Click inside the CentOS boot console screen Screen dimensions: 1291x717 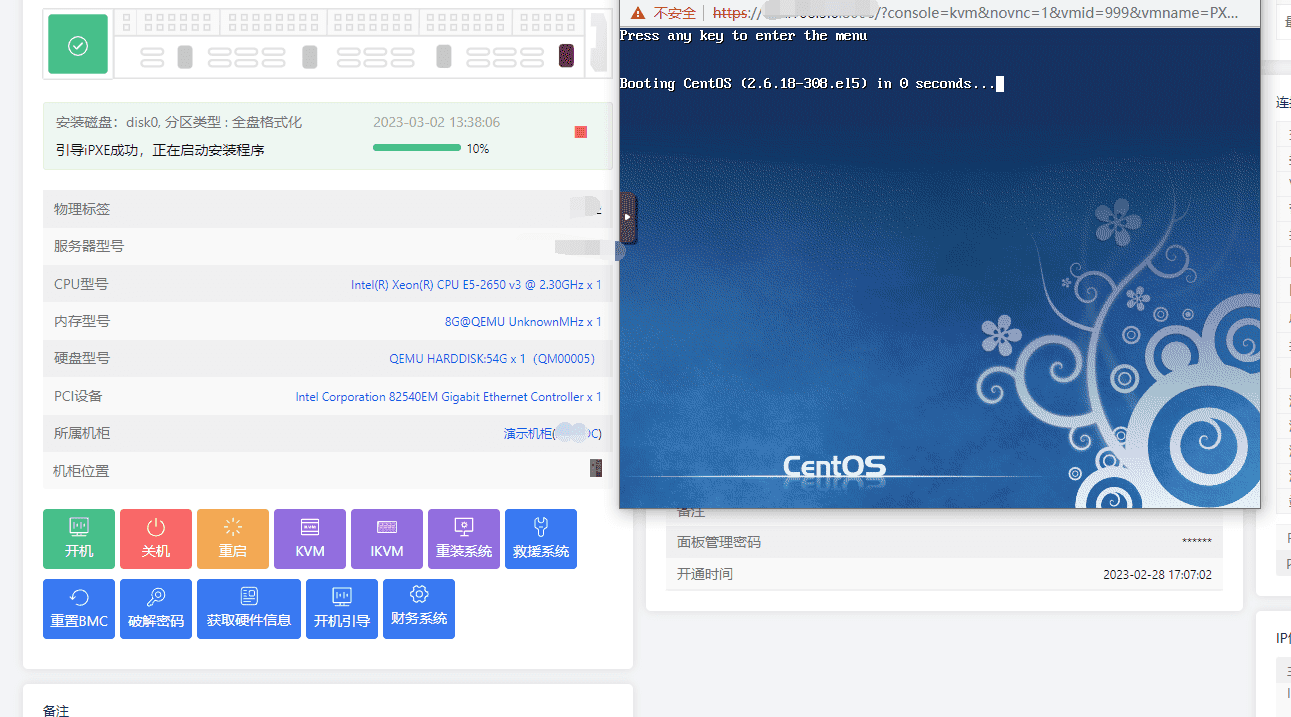pos(939,267)
